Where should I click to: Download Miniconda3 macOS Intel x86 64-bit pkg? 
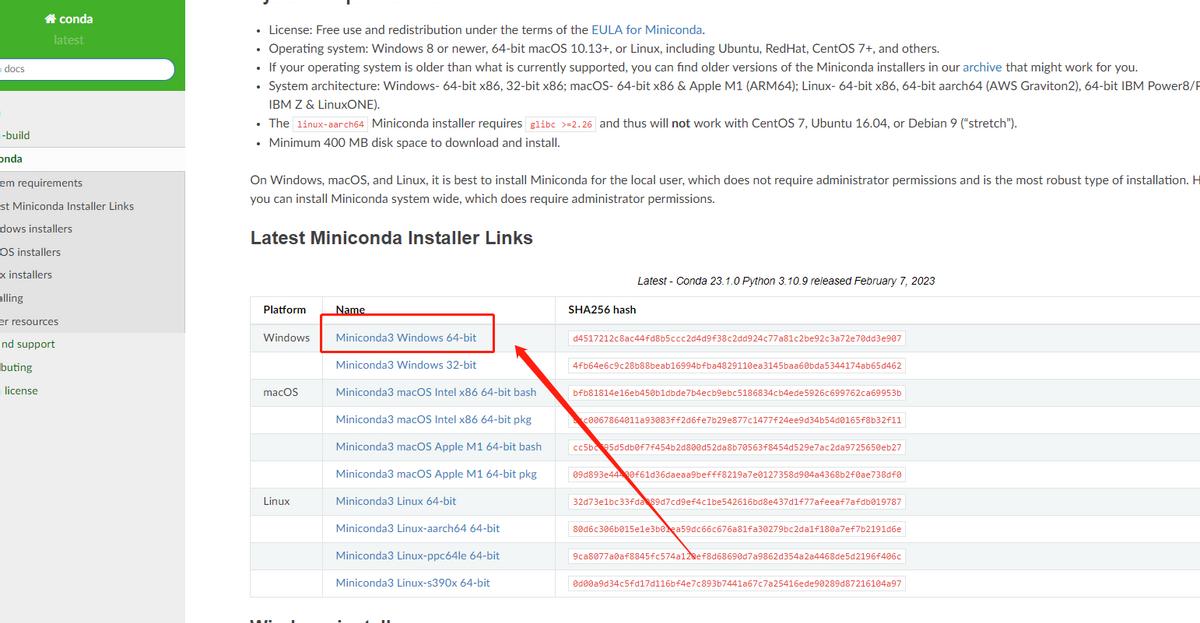[x=434, y=419]
